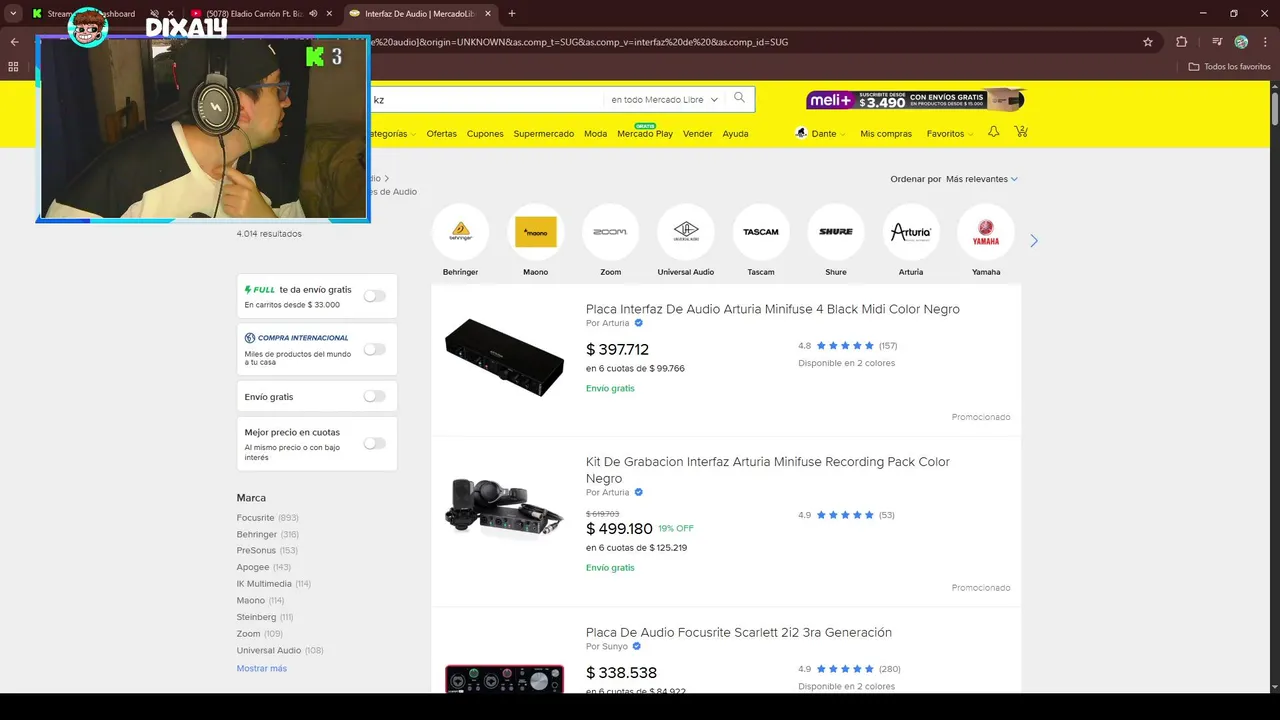The image size is (1280, 720).
Task: Select the Yamaha brand logo
Action: click(x=986, y=232)
